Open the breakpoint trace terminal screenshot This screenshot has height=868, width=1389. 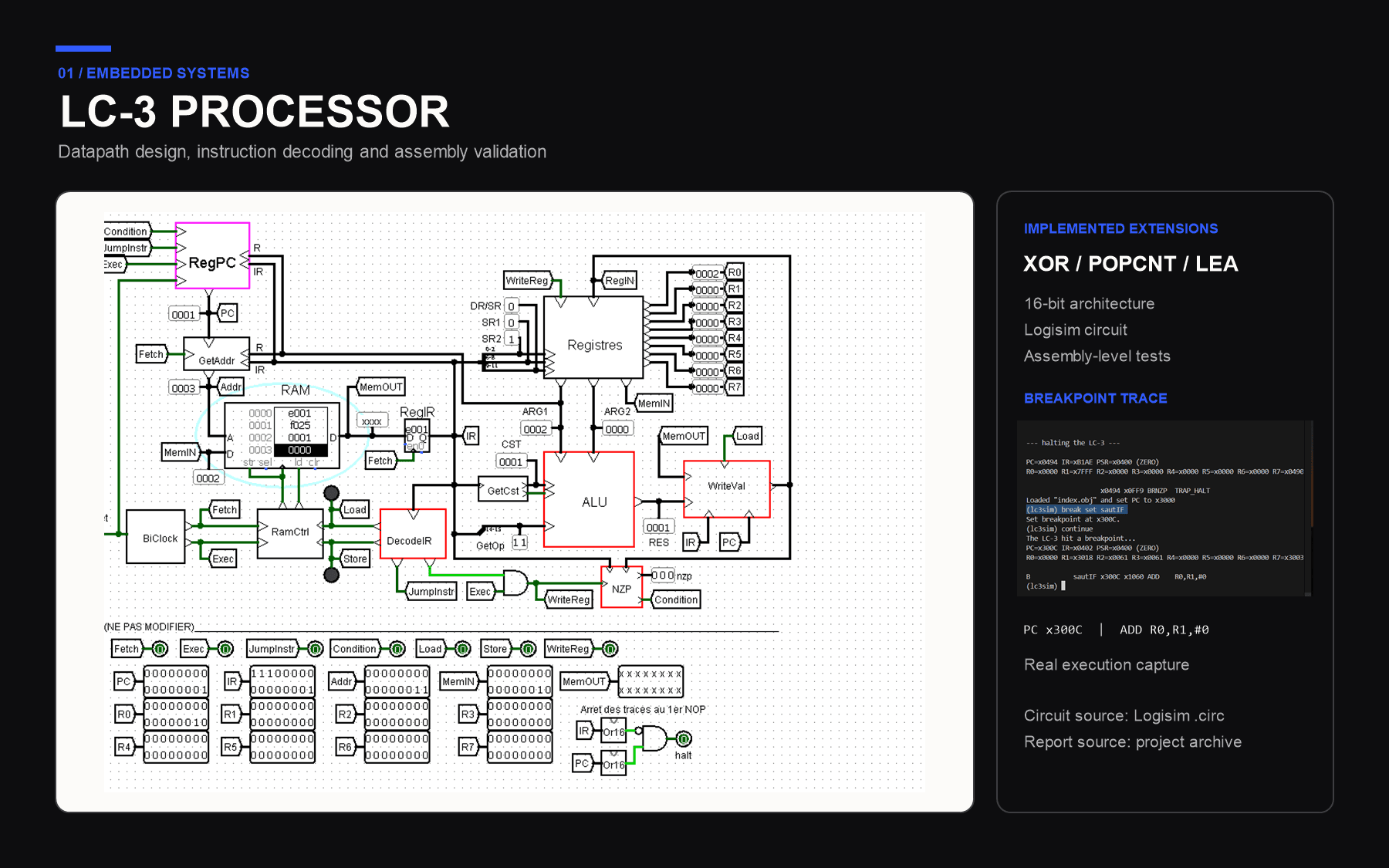[x=1165, y=508]
